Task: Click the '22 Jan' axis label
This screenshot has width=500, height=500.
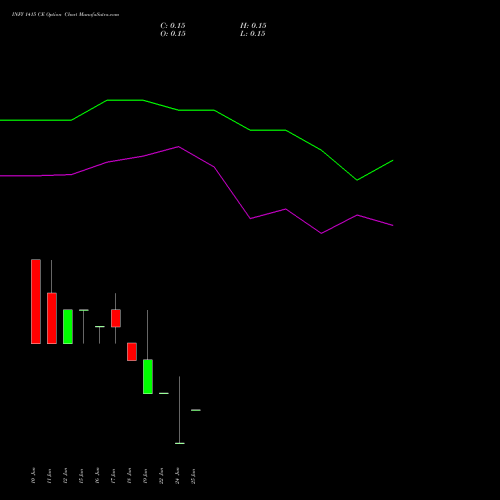Action: click(x=161, y=476)
